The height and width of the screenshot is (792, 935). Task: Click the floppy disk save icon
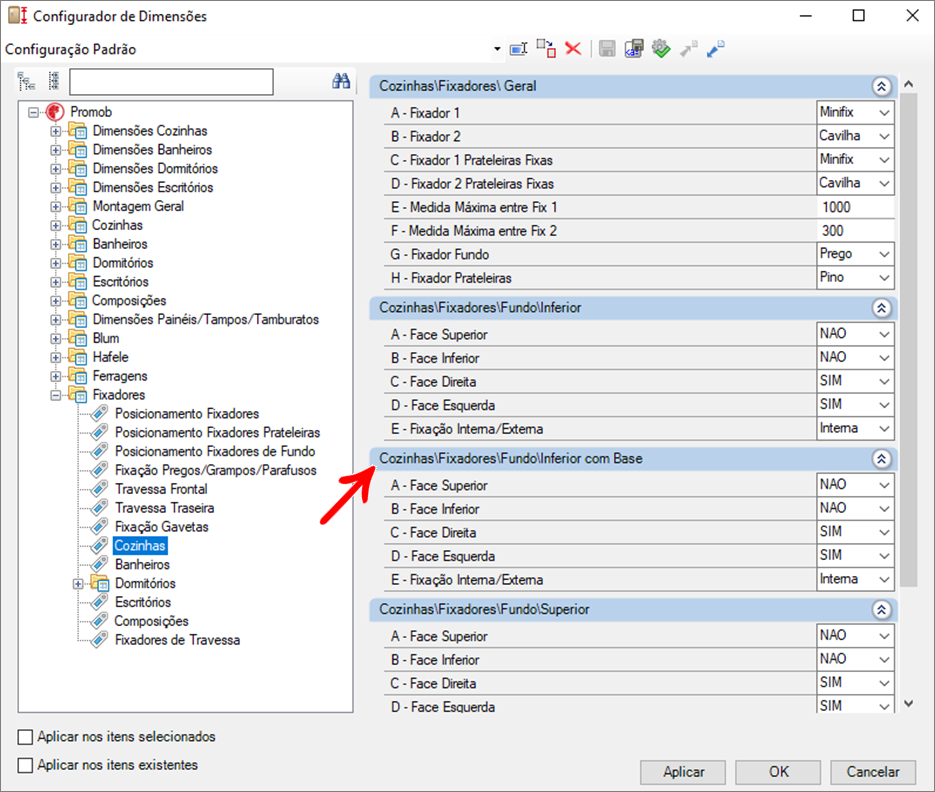click(607, 48)
